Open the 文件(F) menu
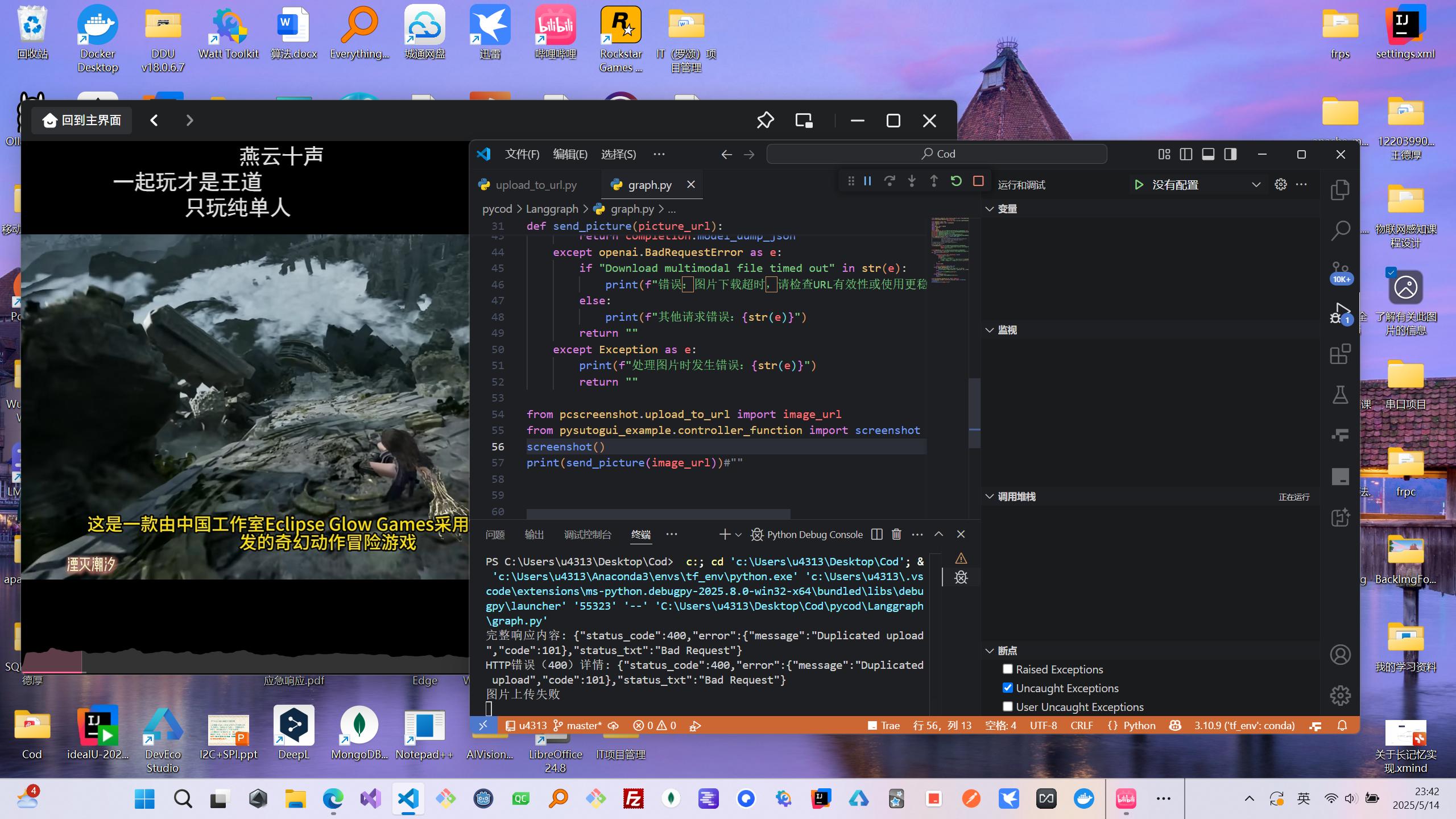Viewport: 1456px width, 819px height. [x=522, y=154]
